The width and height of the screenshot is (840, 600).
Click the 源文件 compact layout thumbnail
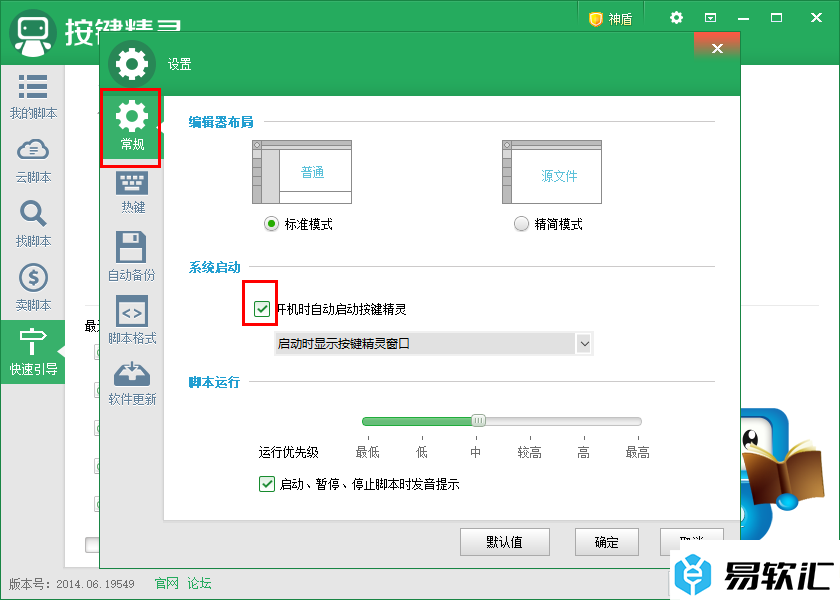point(552,172)
